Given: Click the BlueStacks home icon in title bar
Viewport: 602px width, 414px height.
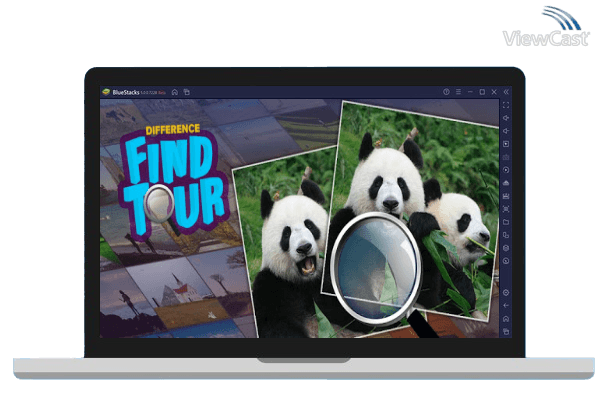Looking at the screenshot, I should pyautogui.click(x=175, y=92).
